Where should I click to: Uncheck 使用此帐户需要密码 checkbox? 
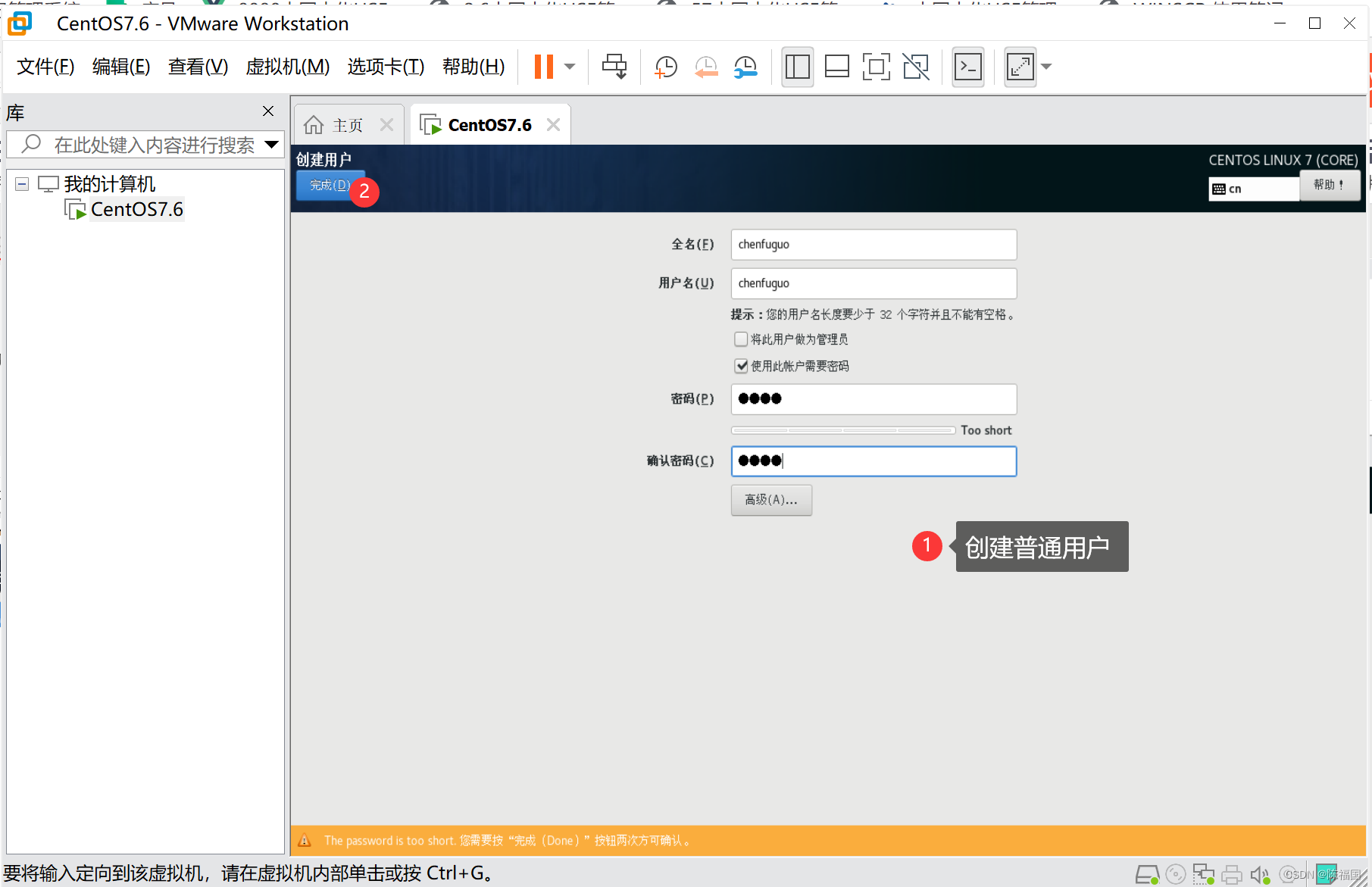(x=741, y=366)
